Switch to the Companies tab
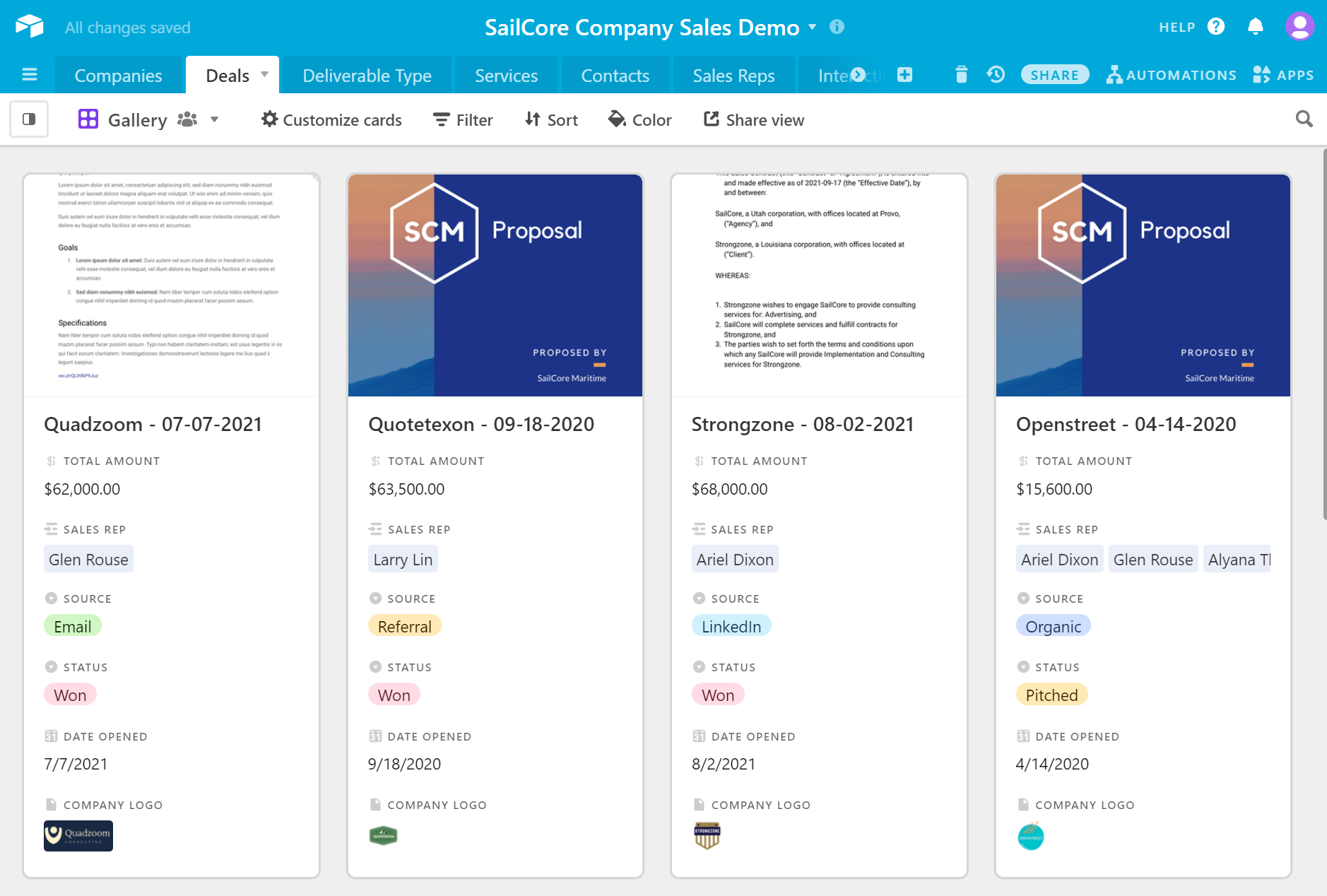This screenshot has width=1327, height=896. coord(118,76)
